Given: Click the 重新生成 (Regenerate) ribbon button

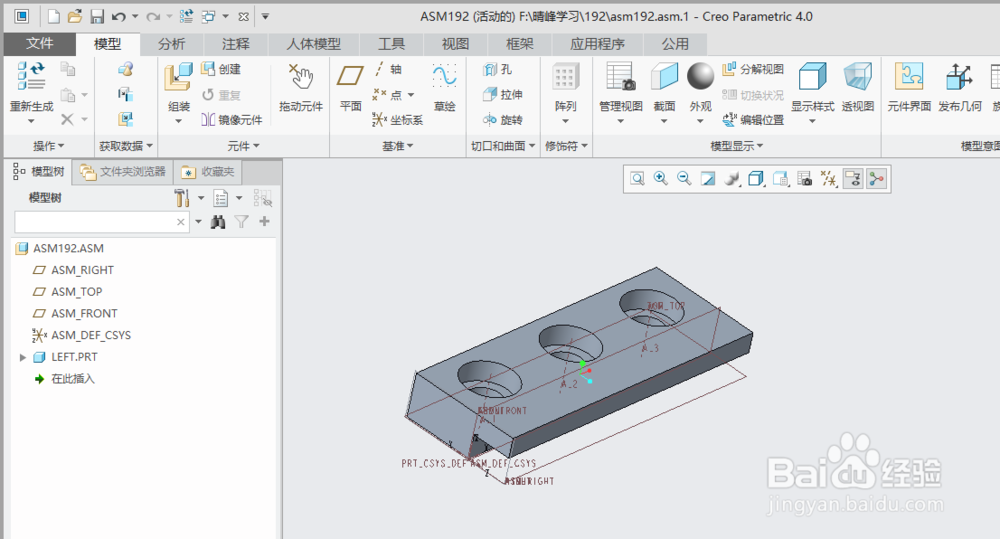Looking at the screenshot, I should pyautogui.click(x=31, y=92).
